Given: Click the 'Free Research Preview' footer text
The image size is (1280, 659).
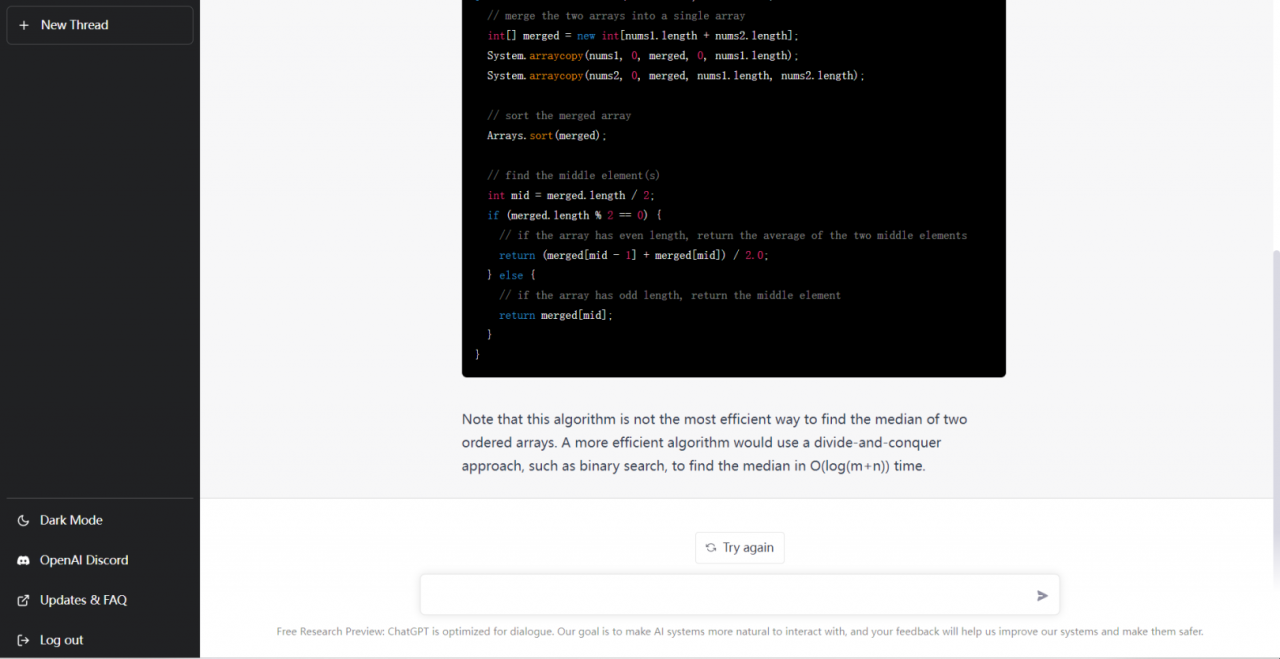Looking at the screenshot, I should (740, 631).
